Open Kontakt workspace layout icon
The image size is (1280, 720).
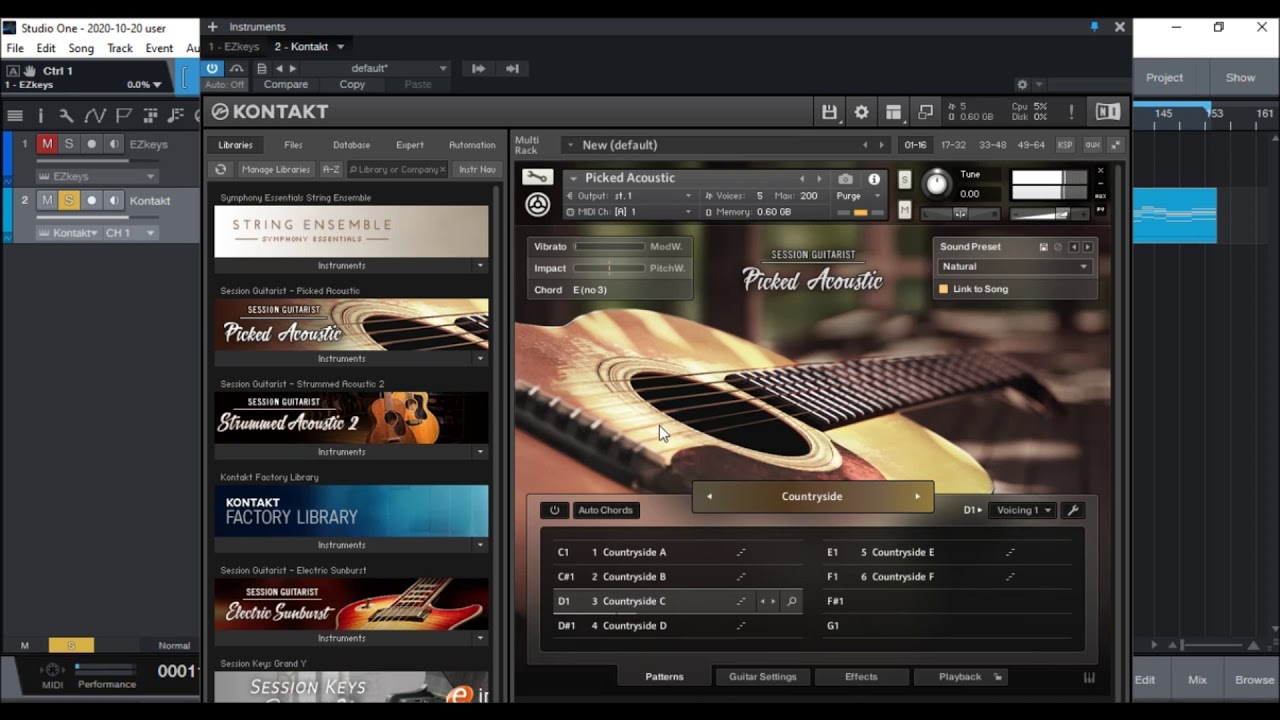(x=893, y=112)
